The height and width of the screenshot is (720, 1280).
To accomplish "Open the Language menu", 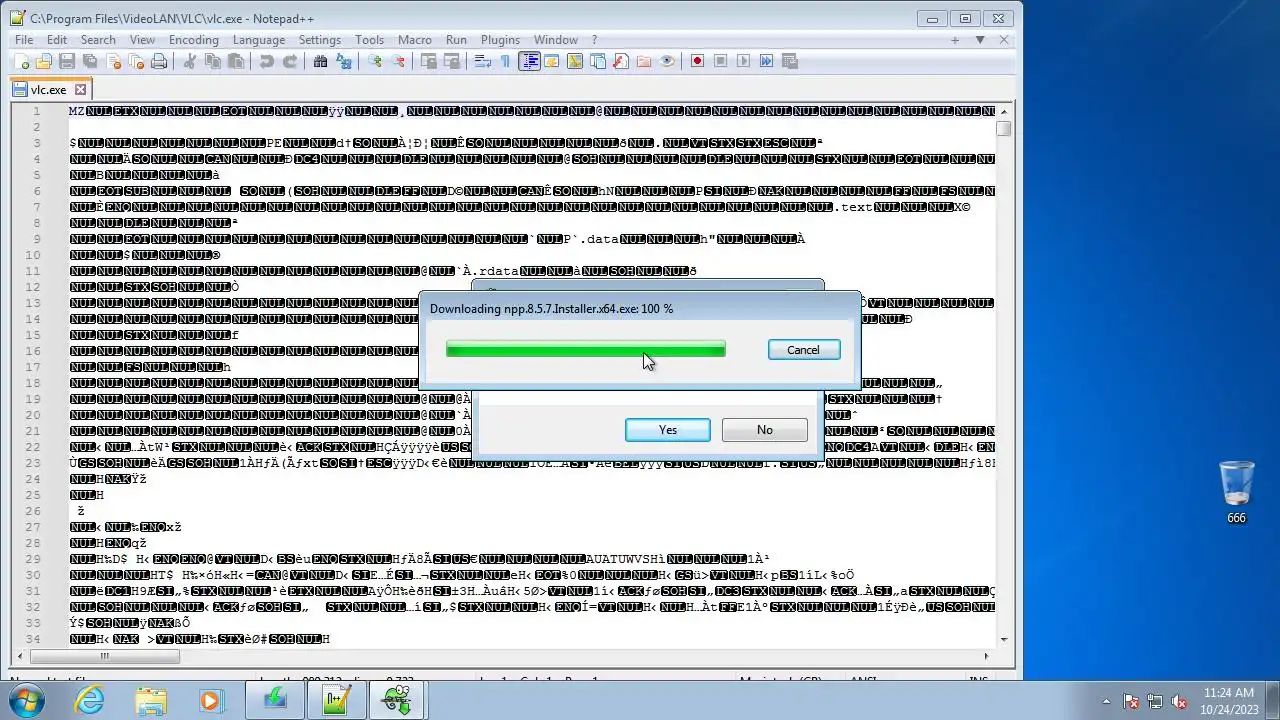I will point(259,40).
